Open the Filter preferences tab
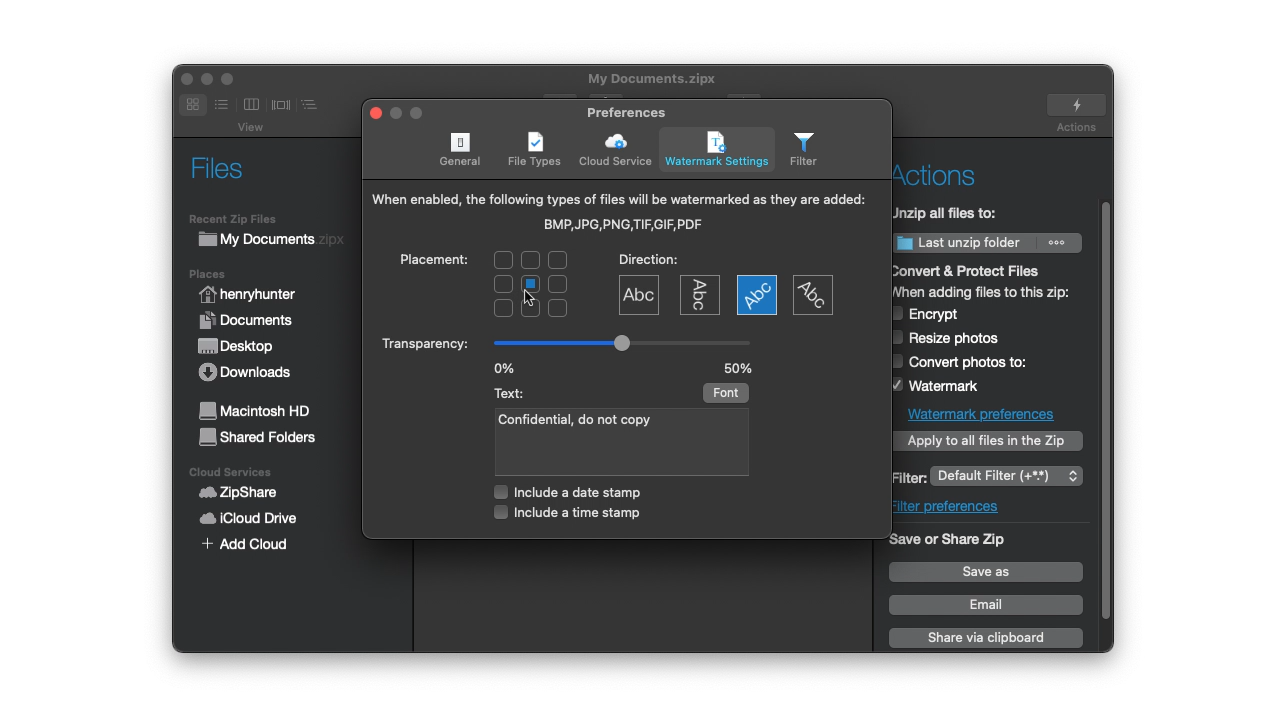 click(x=803, y=149)
